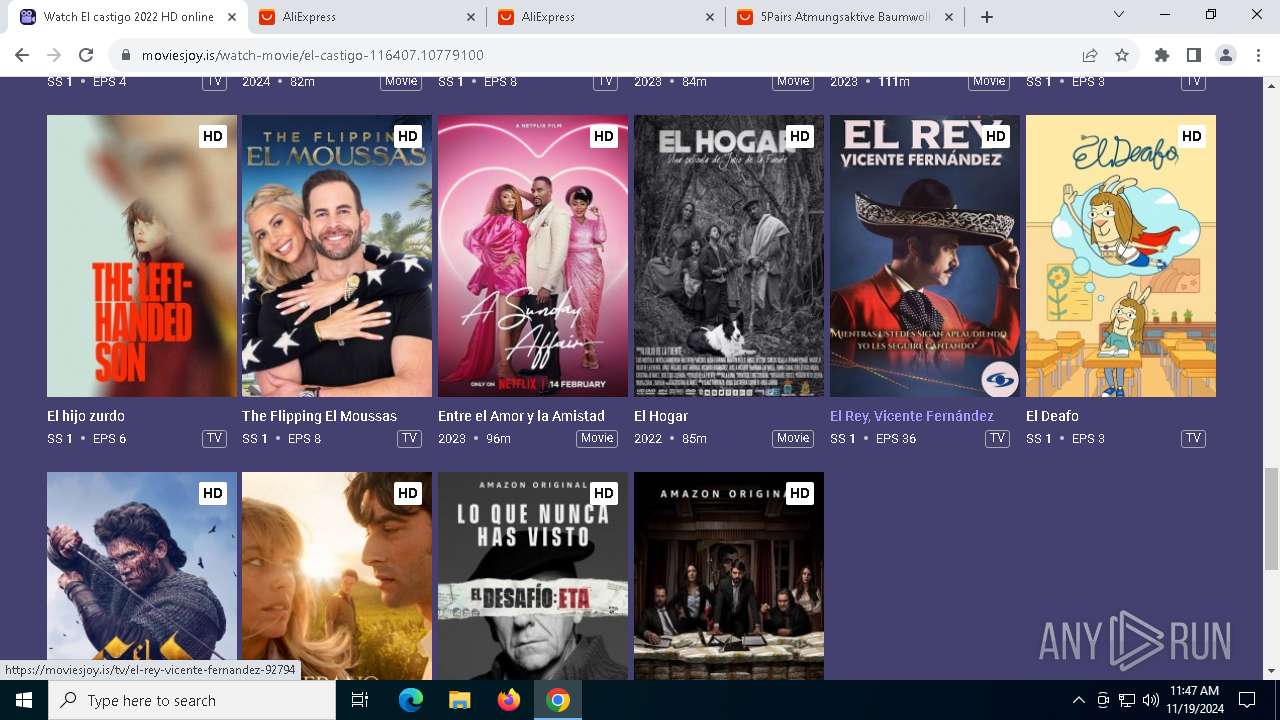Open File Explorer from taskbar

(459, 700)
